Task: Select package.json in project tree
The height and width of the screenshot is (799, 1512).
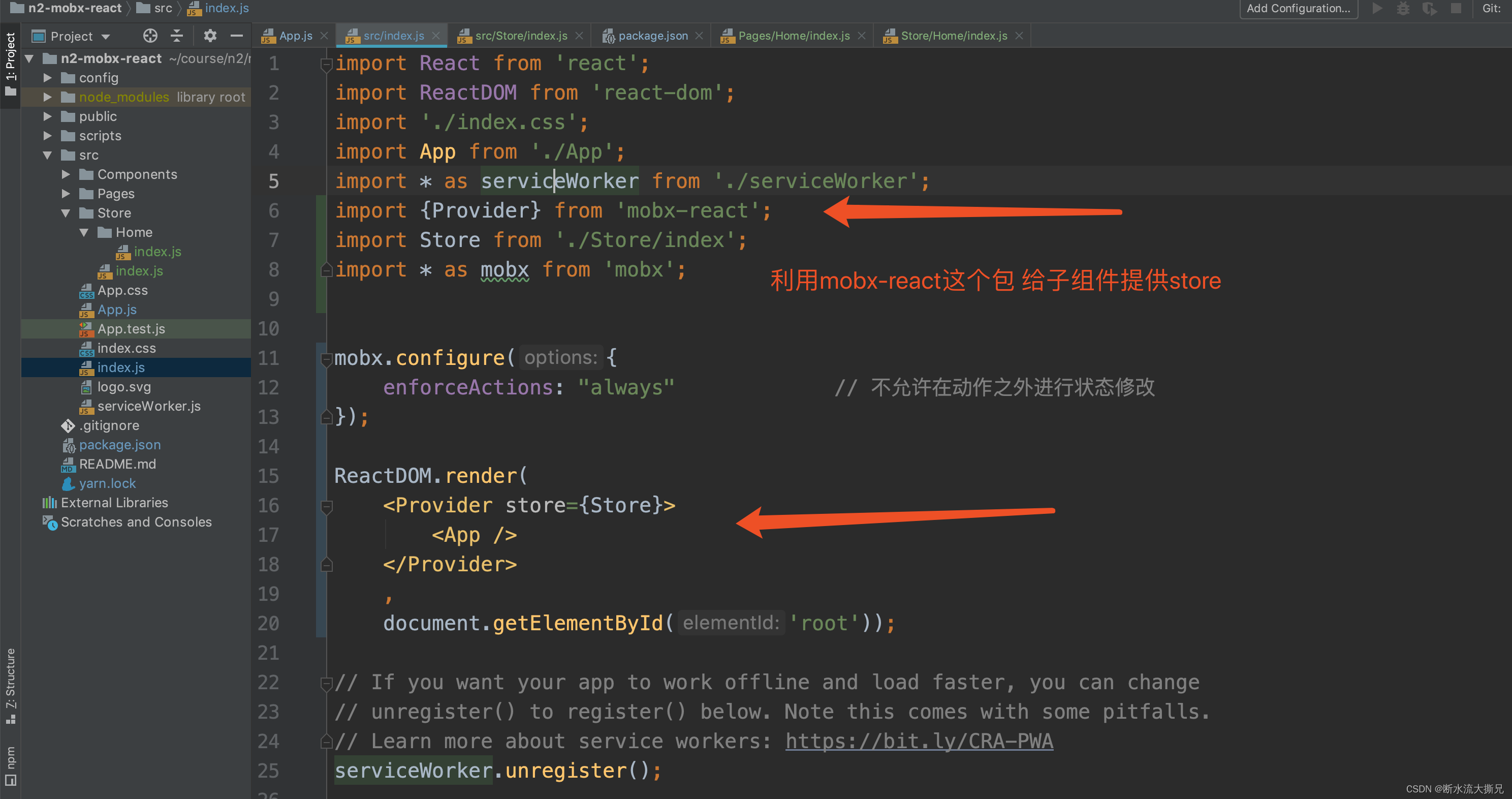Action: (120, 445)
